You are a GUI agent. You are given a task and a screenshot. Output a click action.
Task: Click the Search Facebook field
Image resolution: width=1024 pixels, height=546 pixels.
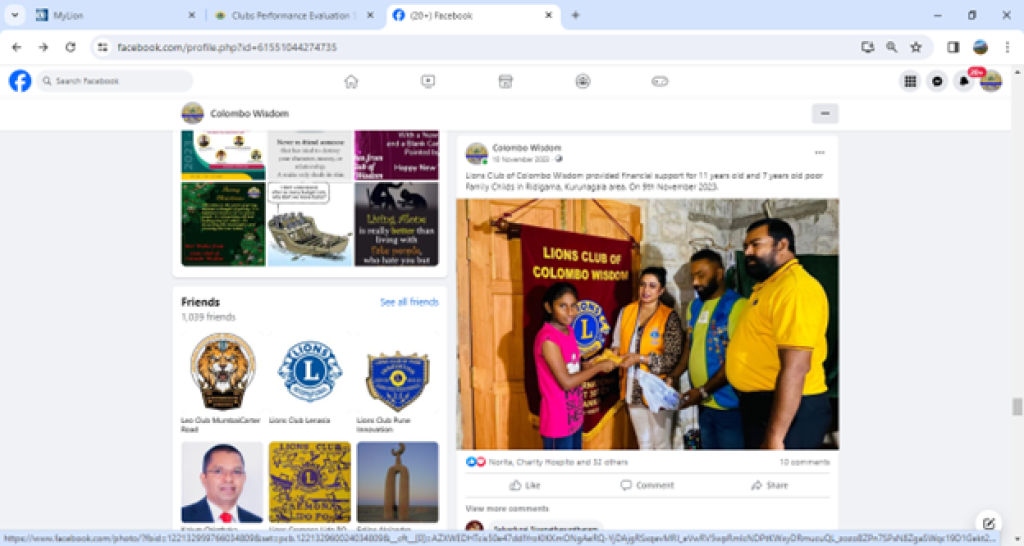[x=115, y=81]
